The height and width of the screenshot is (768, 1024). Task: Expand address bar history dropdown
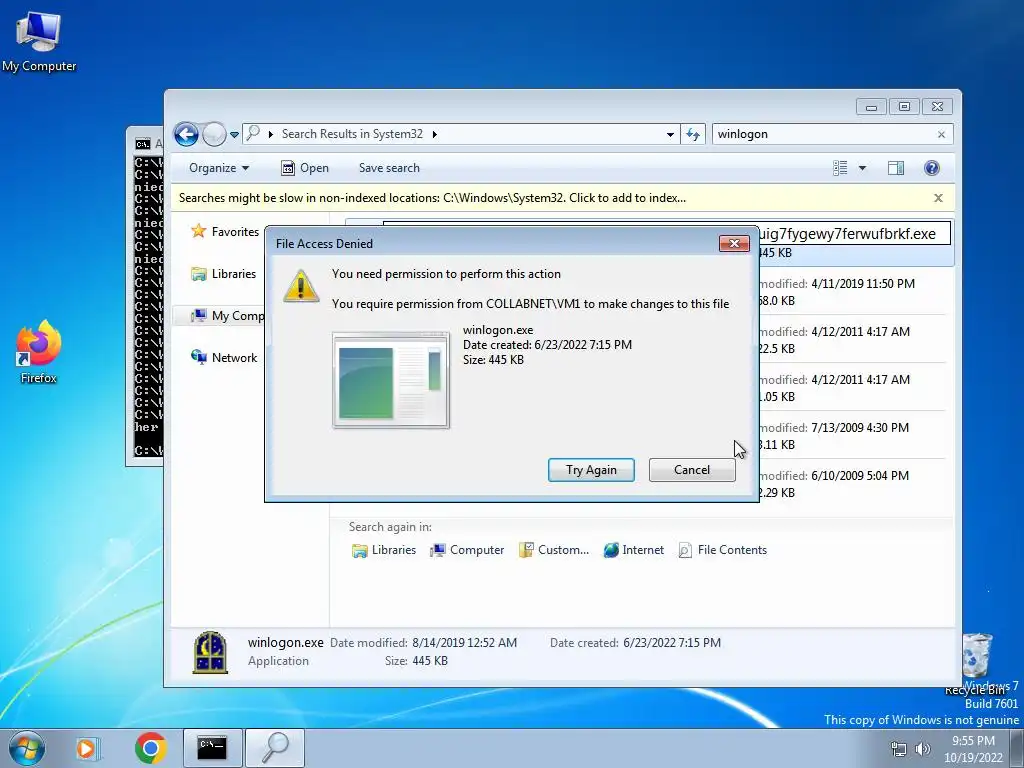pos(670,135)
